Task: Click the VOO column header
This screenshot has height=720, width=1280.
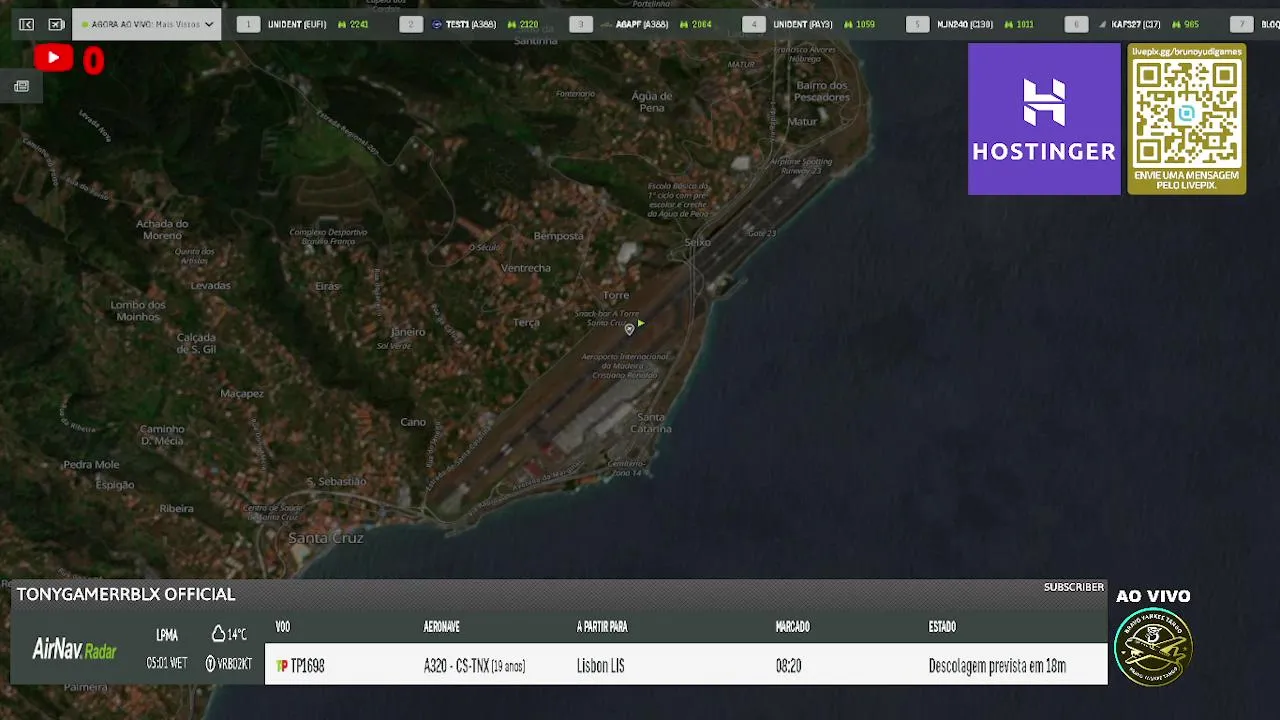Action: pos(283,627)
